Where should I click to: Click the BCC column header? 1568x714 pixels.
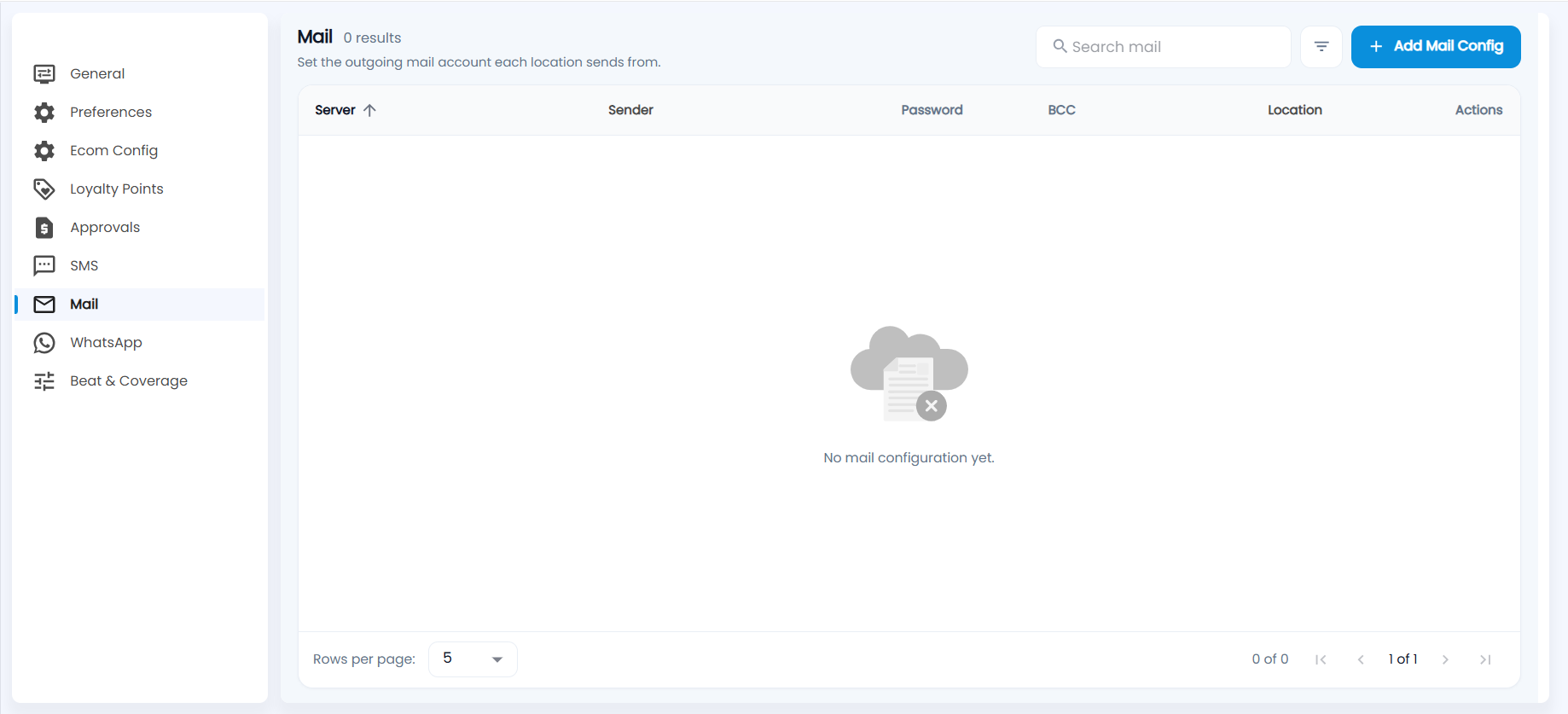(1061, 110)
